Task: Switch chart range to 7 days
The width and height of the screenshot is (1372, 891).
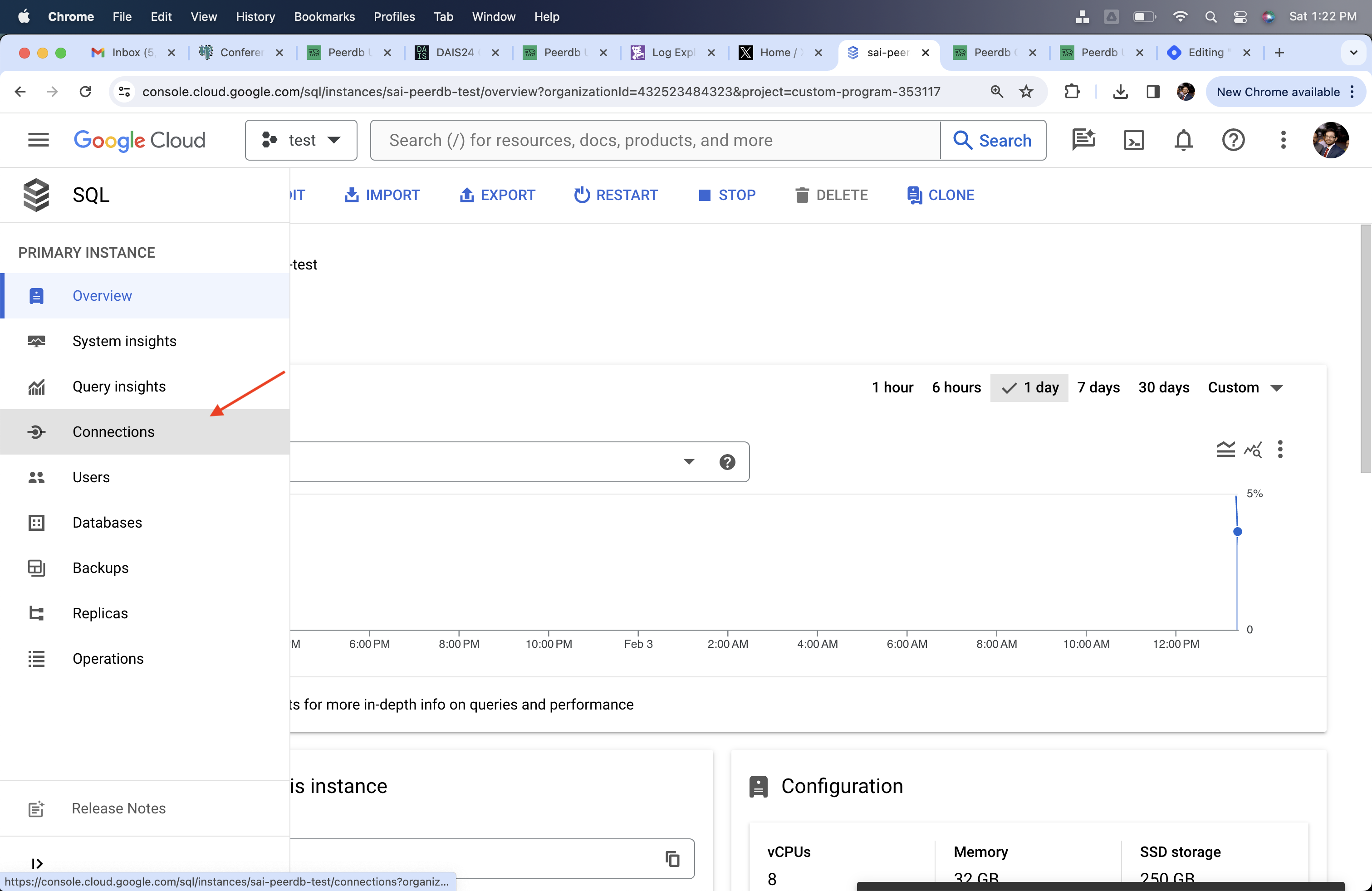Action: click(1098, 387)
